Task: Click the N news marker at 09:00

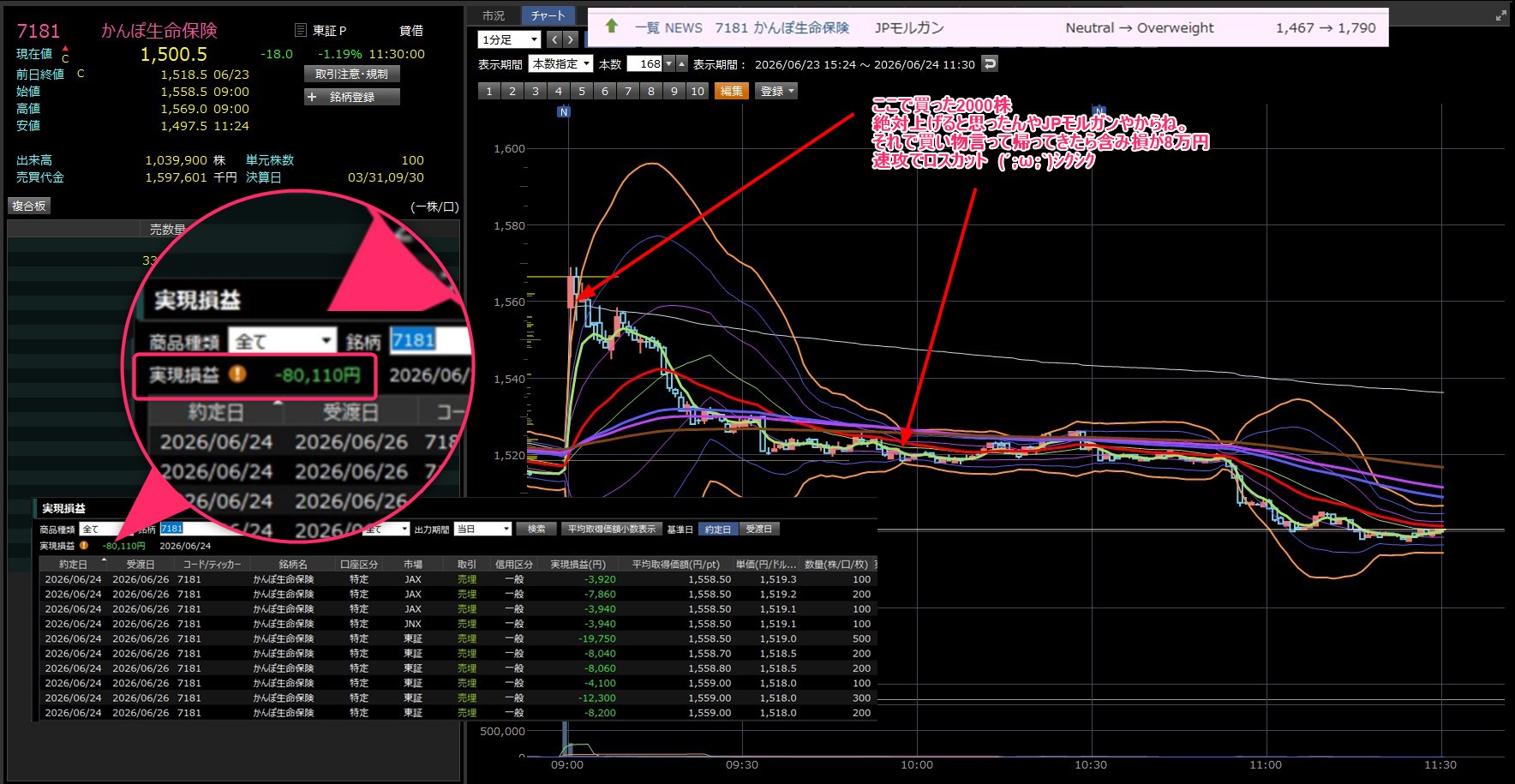Action: click(563, 111)
